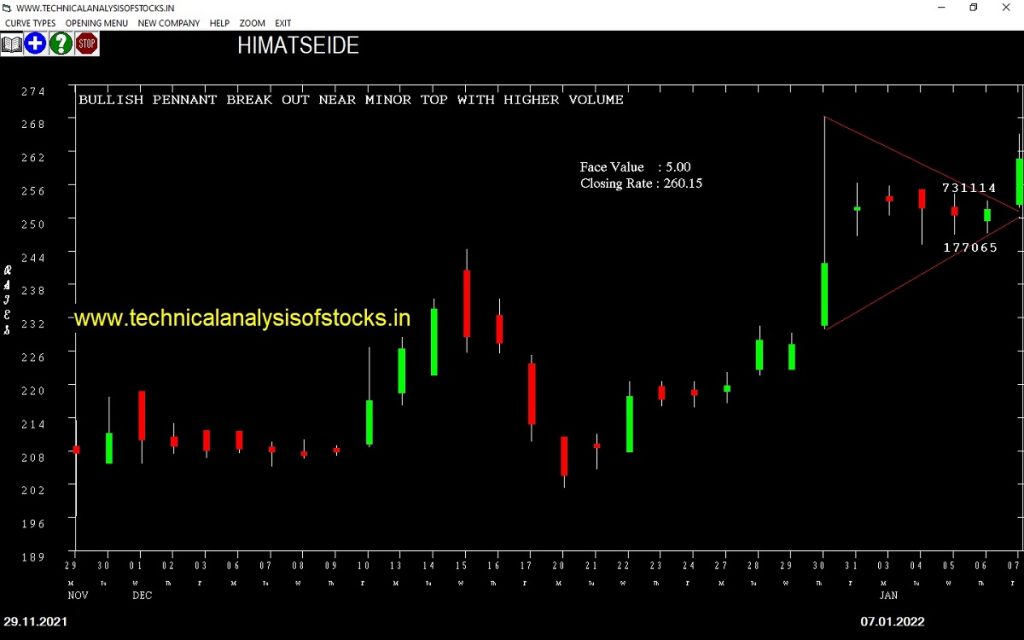1024x640 pixels.
Task: Click the yellow www.technicalanalysisofstocks.in watermark link
Action: [x=243, y=318]
